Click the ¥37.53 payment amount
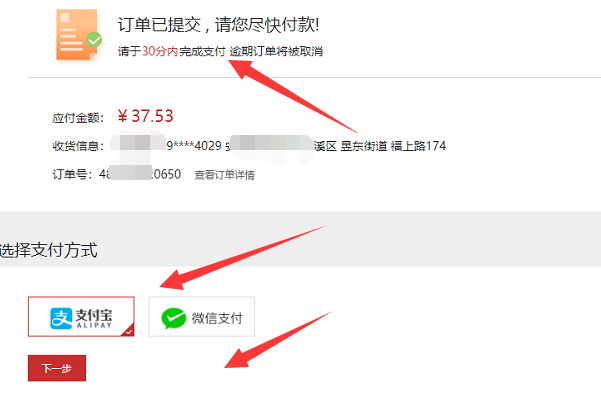This screenshot has width=601, height=402. point(145,116)
